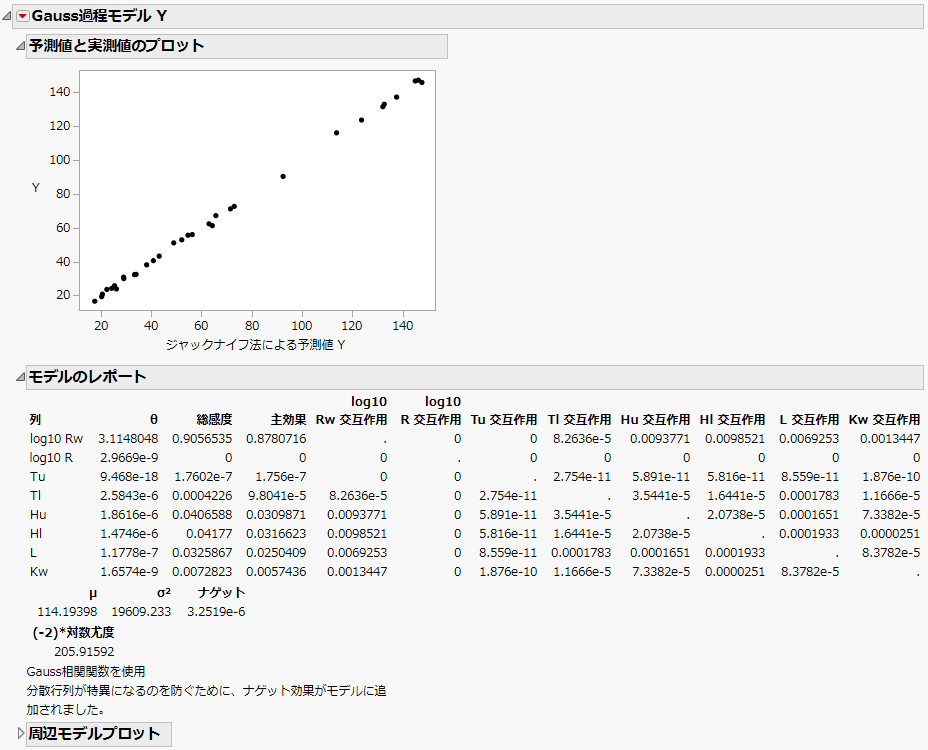Collapse the モデルのレポート section

tap(20, 377)
